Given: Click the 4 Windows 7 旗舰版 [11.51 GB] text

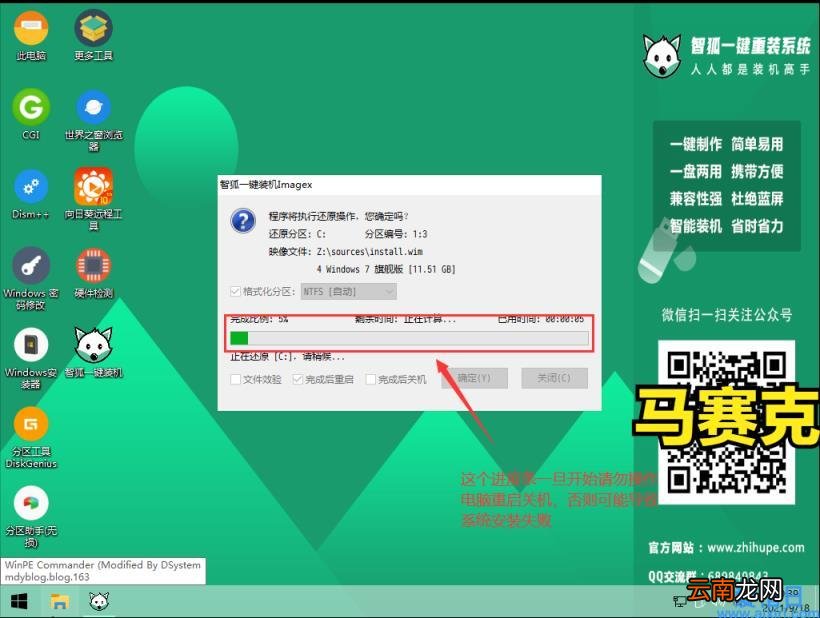Looking at the screenshot, I should [x=386, y=269].
